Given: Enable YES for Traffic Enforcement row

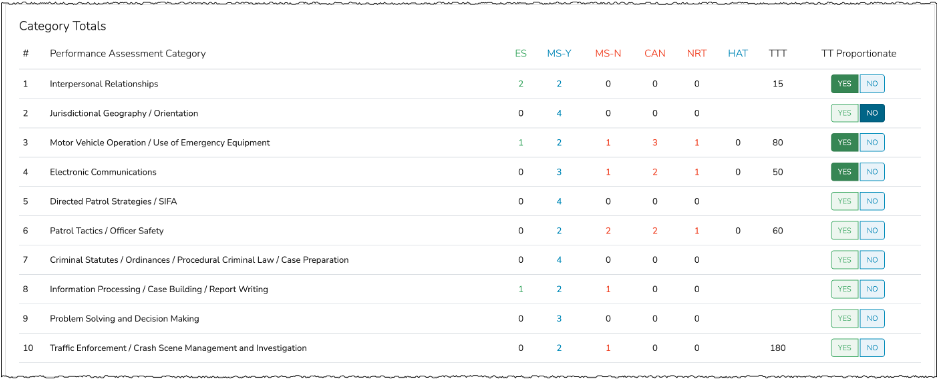Looking at the screenshot, I should pos(845,348).
